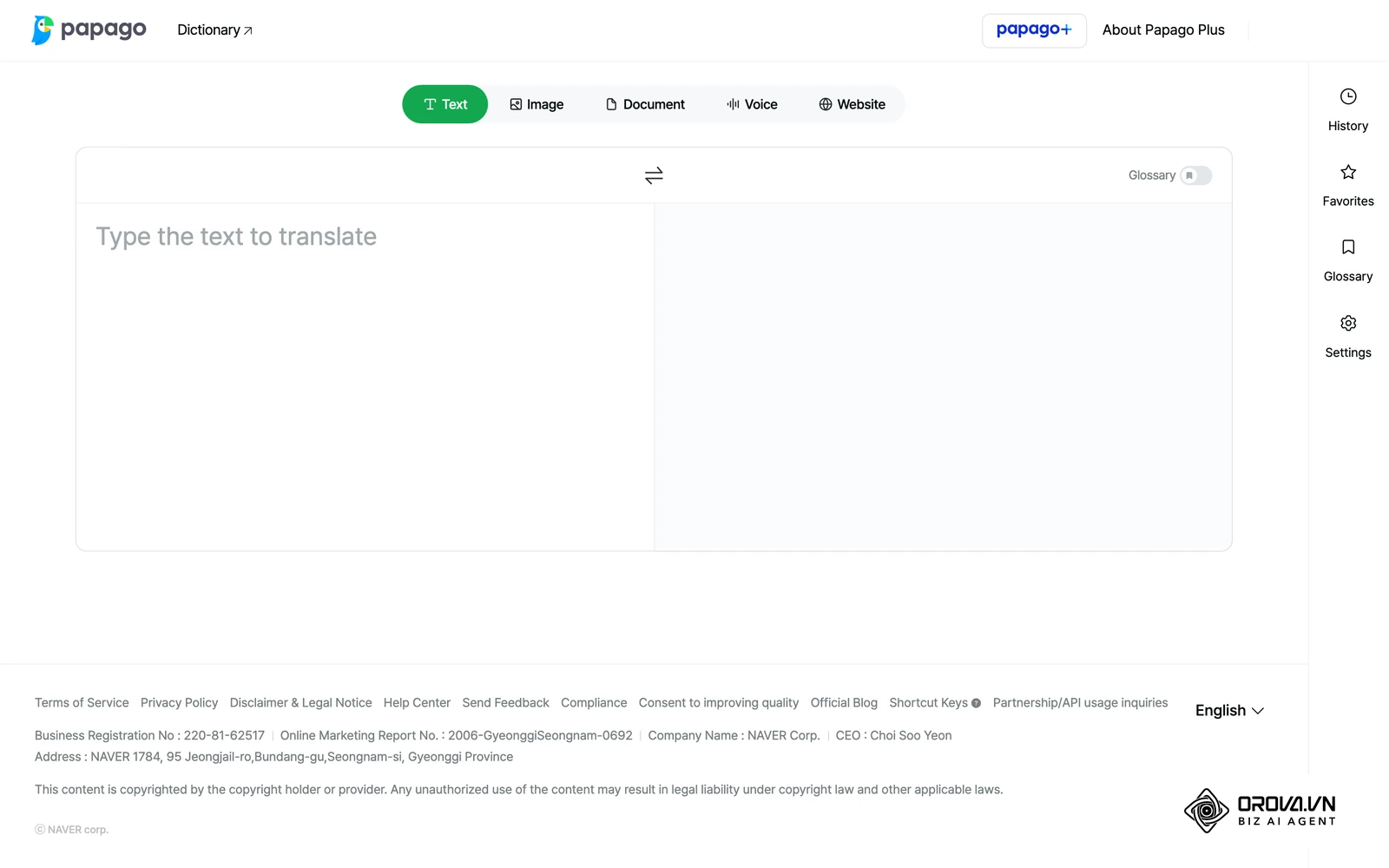Open the Glossary bookmark icon in sidebar
Viewport: 1389px width, 868px height.
click(x=1347, y=247)
